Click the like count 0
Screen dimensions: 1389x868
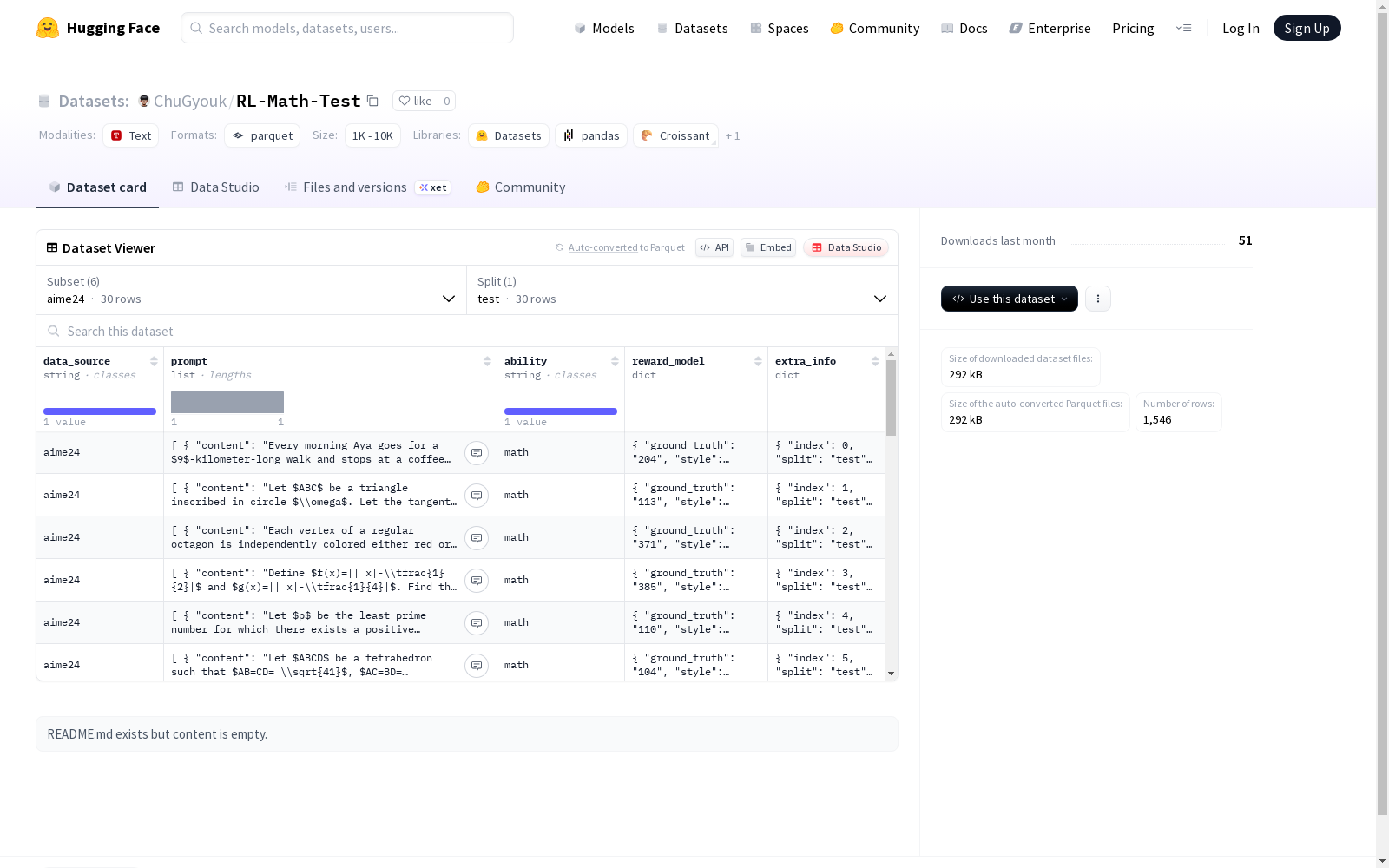(446, 101)
